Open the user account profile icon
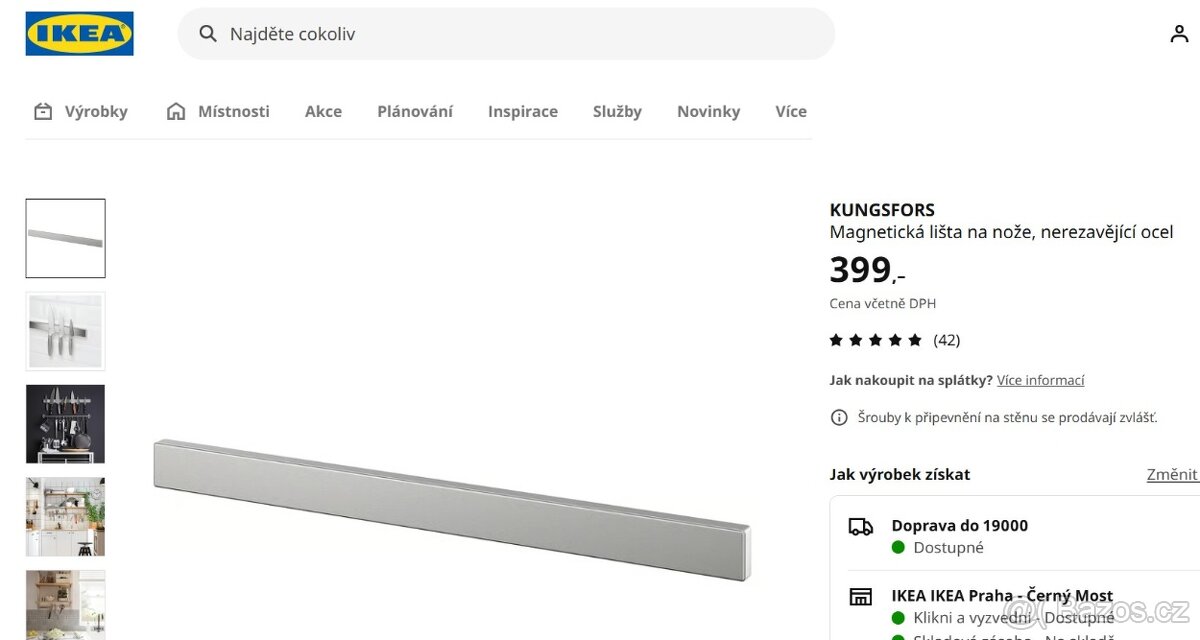 click(x=1179, y=34)
